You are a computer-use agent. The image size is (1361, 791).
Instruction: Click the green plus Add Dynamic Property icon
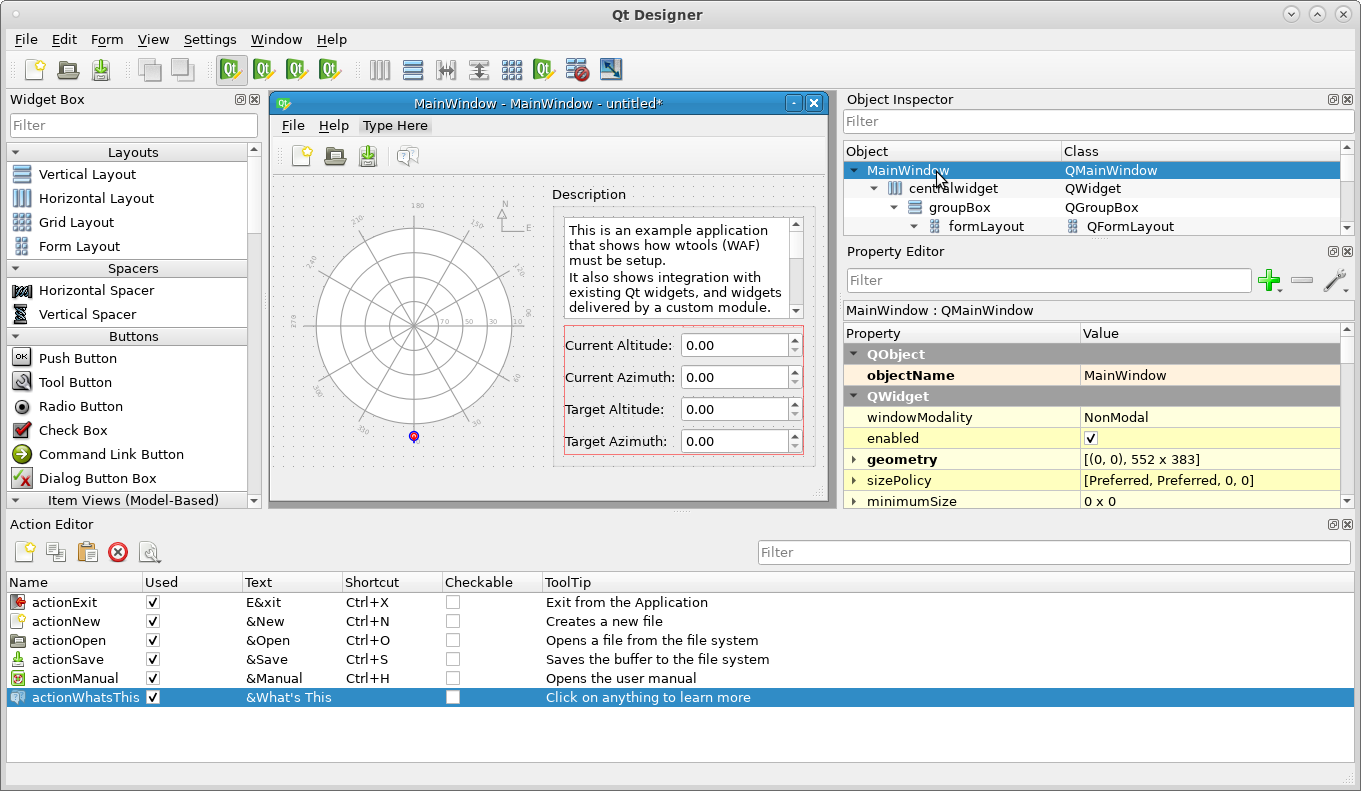[1269, 281]
